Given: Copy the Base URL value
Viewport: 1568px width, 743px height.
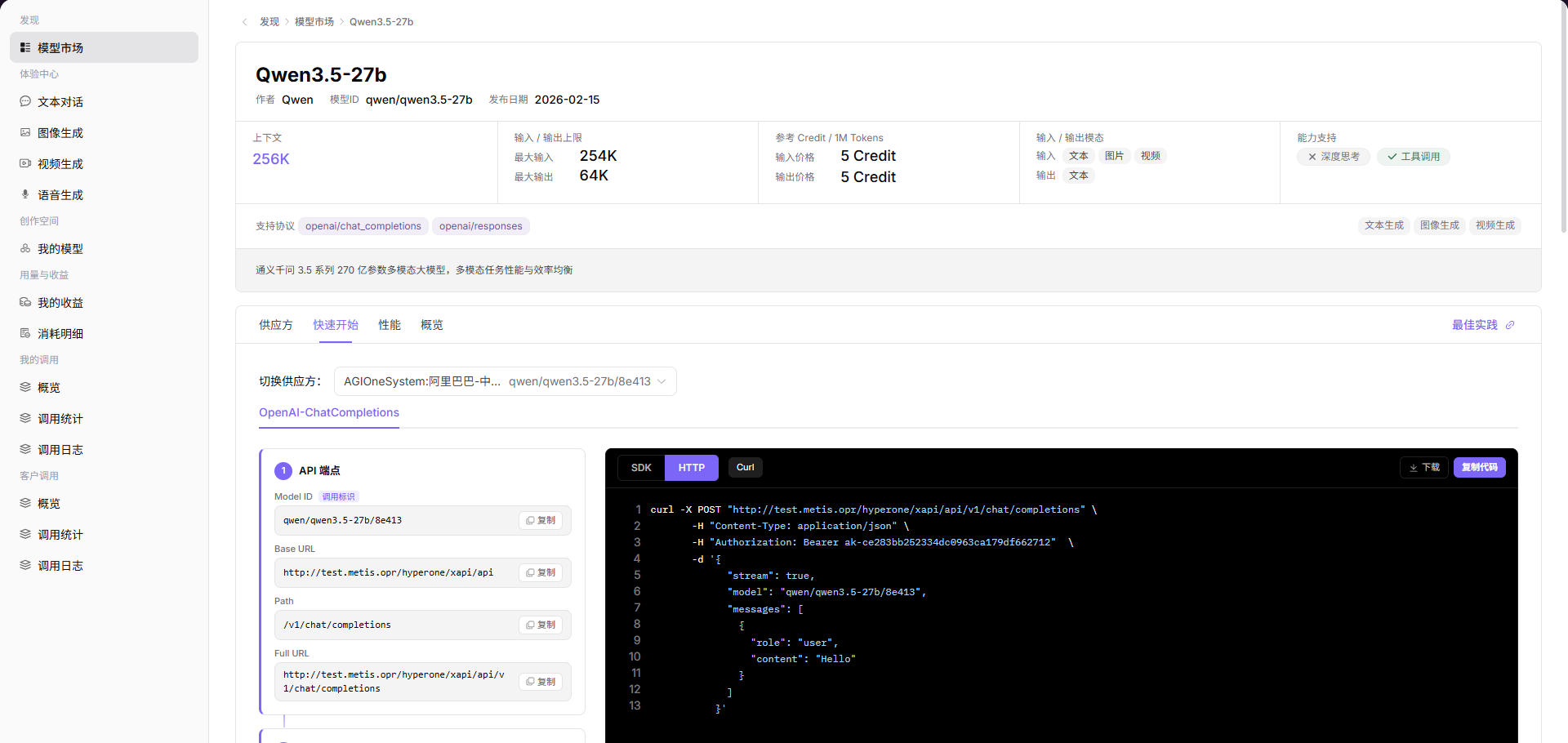Looking at the screenshot, I should click(541, 572).
